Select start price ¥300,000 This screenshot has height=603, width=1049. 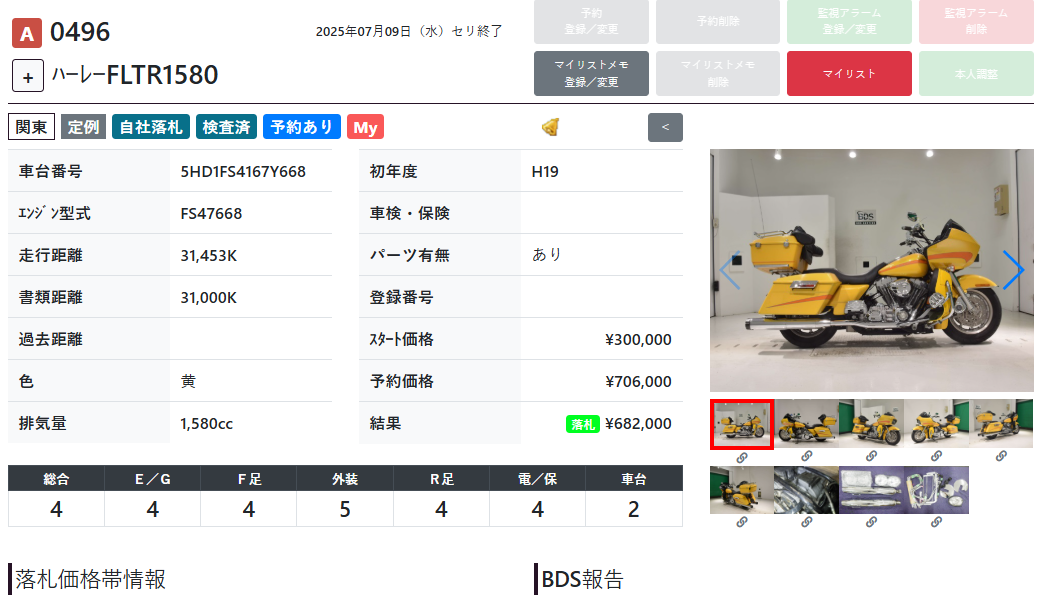click(x=638, y=339)
